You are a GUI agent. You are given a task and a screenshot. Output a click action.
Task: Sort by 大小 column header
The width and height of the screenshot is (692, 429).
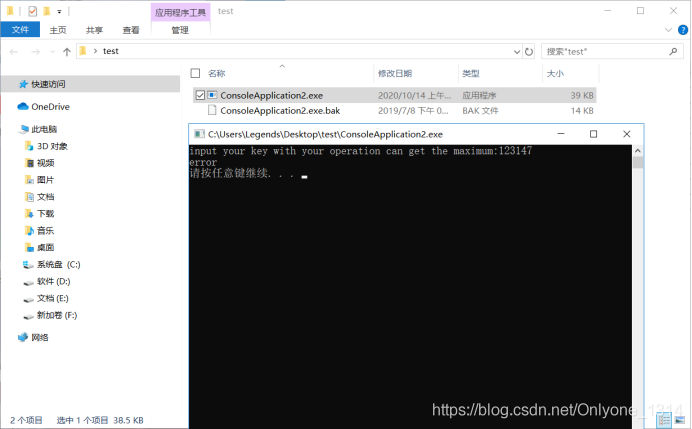tap(555, 73)
